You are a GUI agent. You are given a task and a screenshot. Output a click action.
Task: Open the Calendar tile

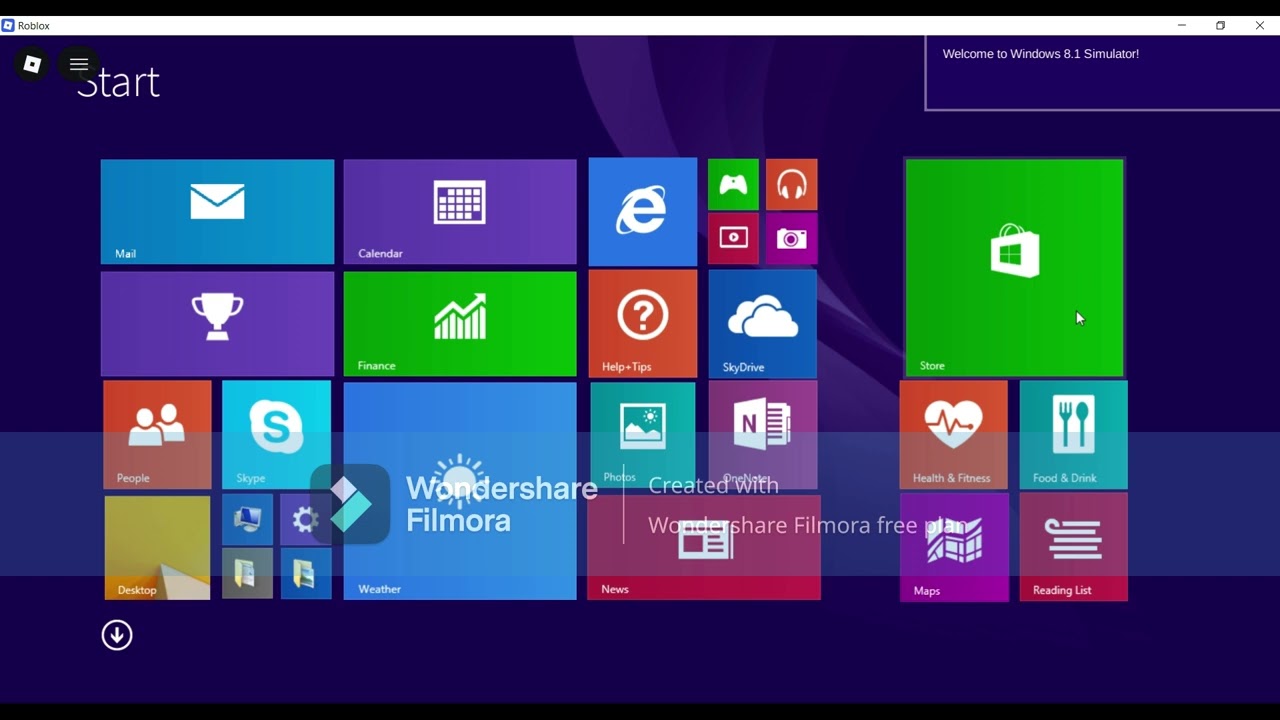pos(460,212)
